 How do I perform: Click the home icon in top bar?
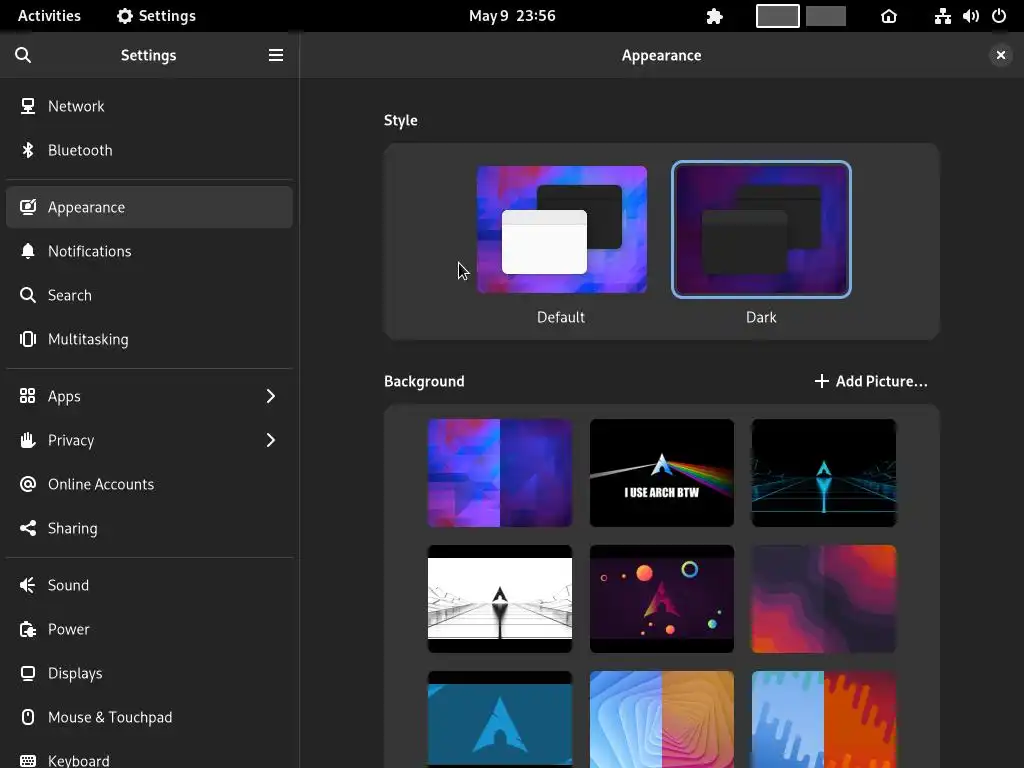889,16
